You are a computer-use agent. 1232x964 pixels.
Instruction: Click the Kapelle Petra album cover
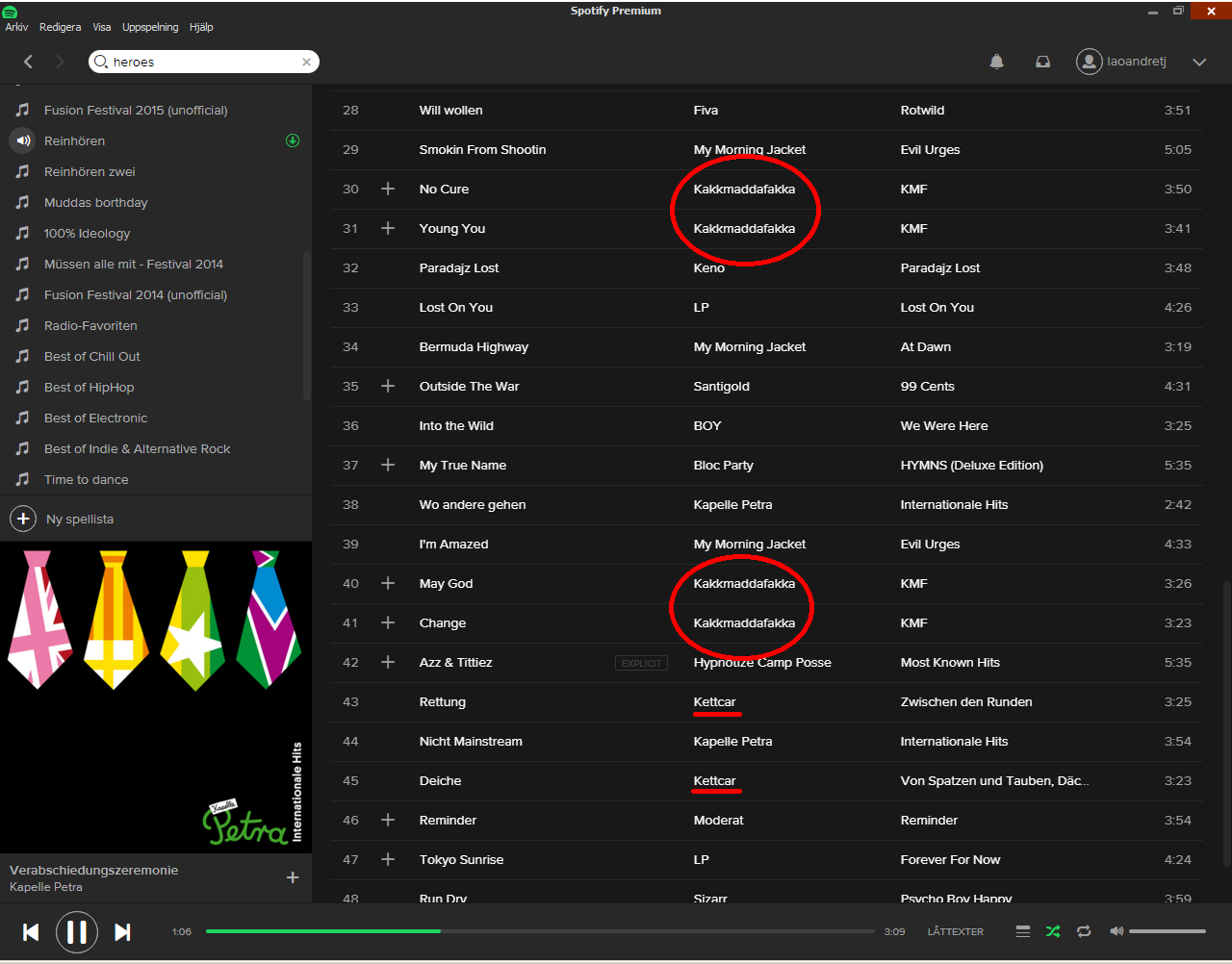[156, 697]
